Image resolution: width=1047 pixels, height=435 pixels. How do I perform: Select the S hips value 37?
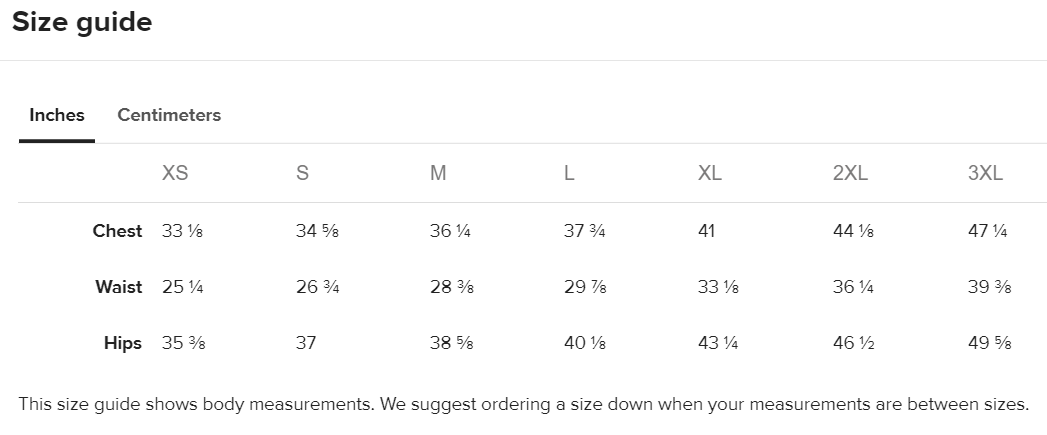click(x=306, y=343)
